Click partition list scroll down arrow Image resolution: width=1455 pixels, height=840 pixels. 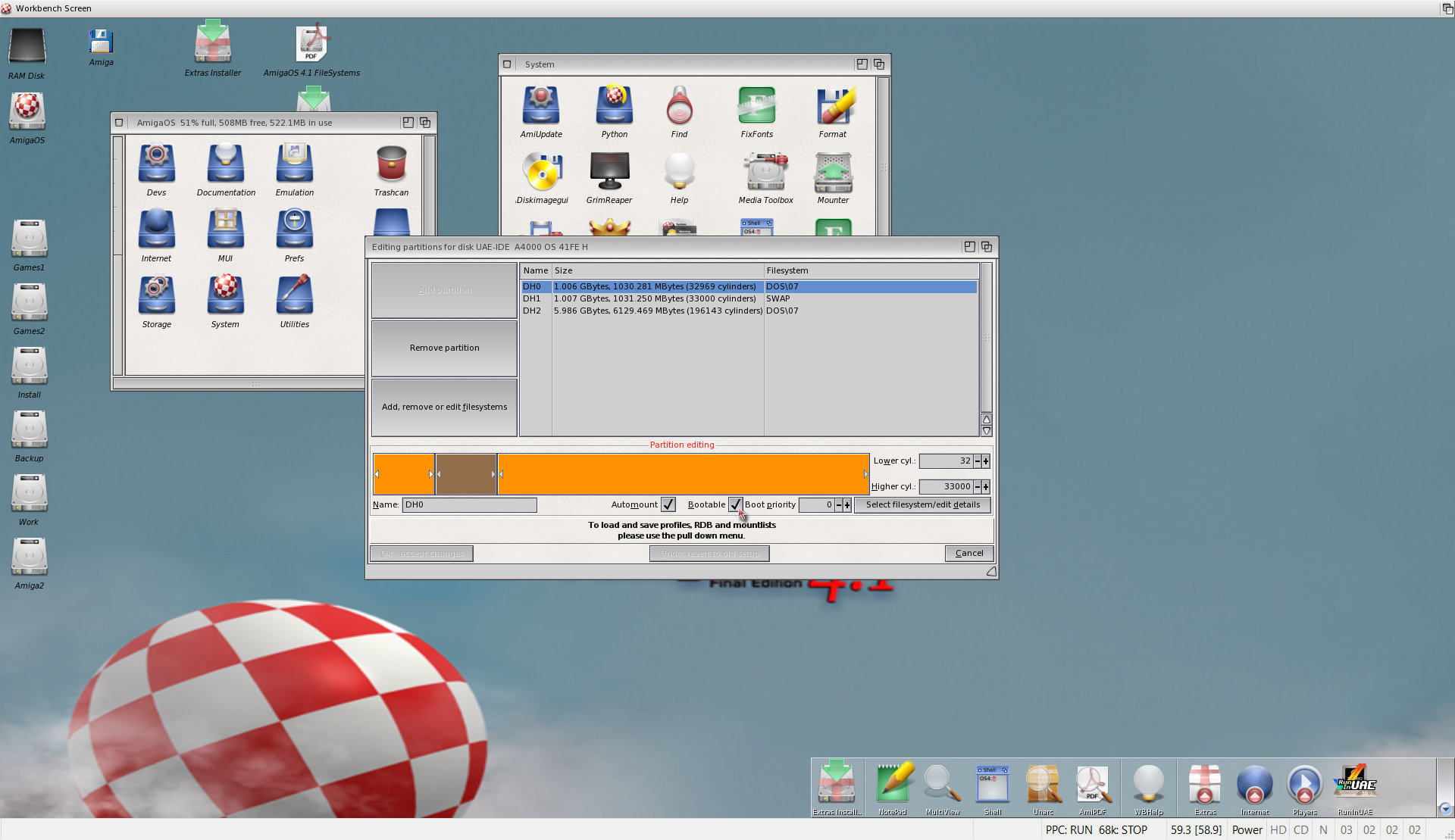point(987,431)
